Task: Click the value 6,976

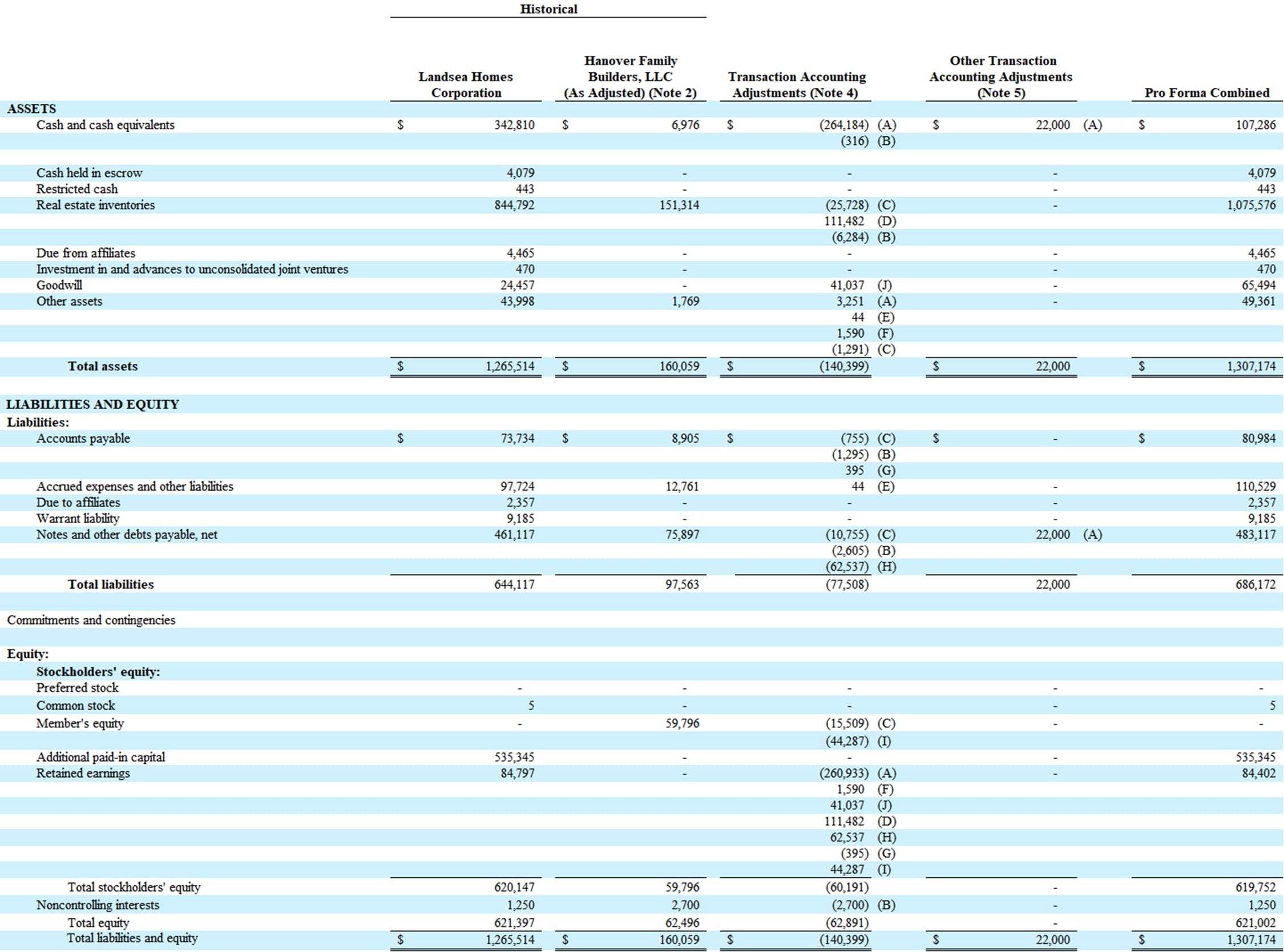Action: (x=685, y=125)
